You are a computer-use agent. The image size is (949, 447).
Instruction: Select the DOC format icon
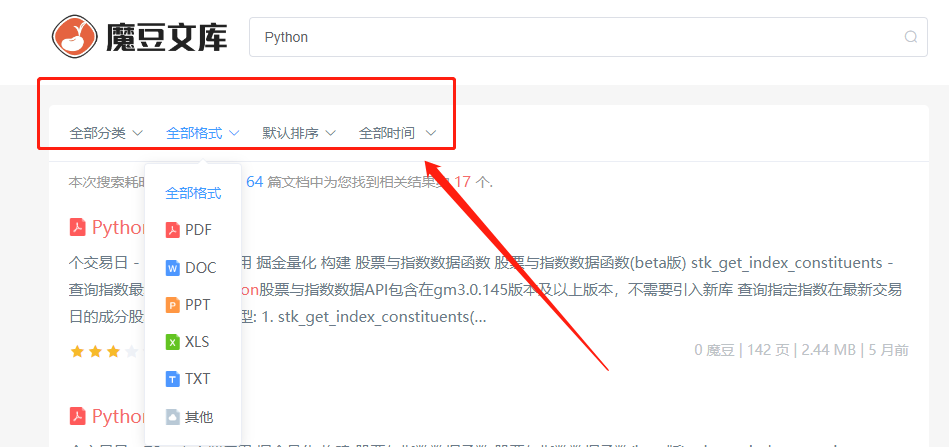pos(172,268)
